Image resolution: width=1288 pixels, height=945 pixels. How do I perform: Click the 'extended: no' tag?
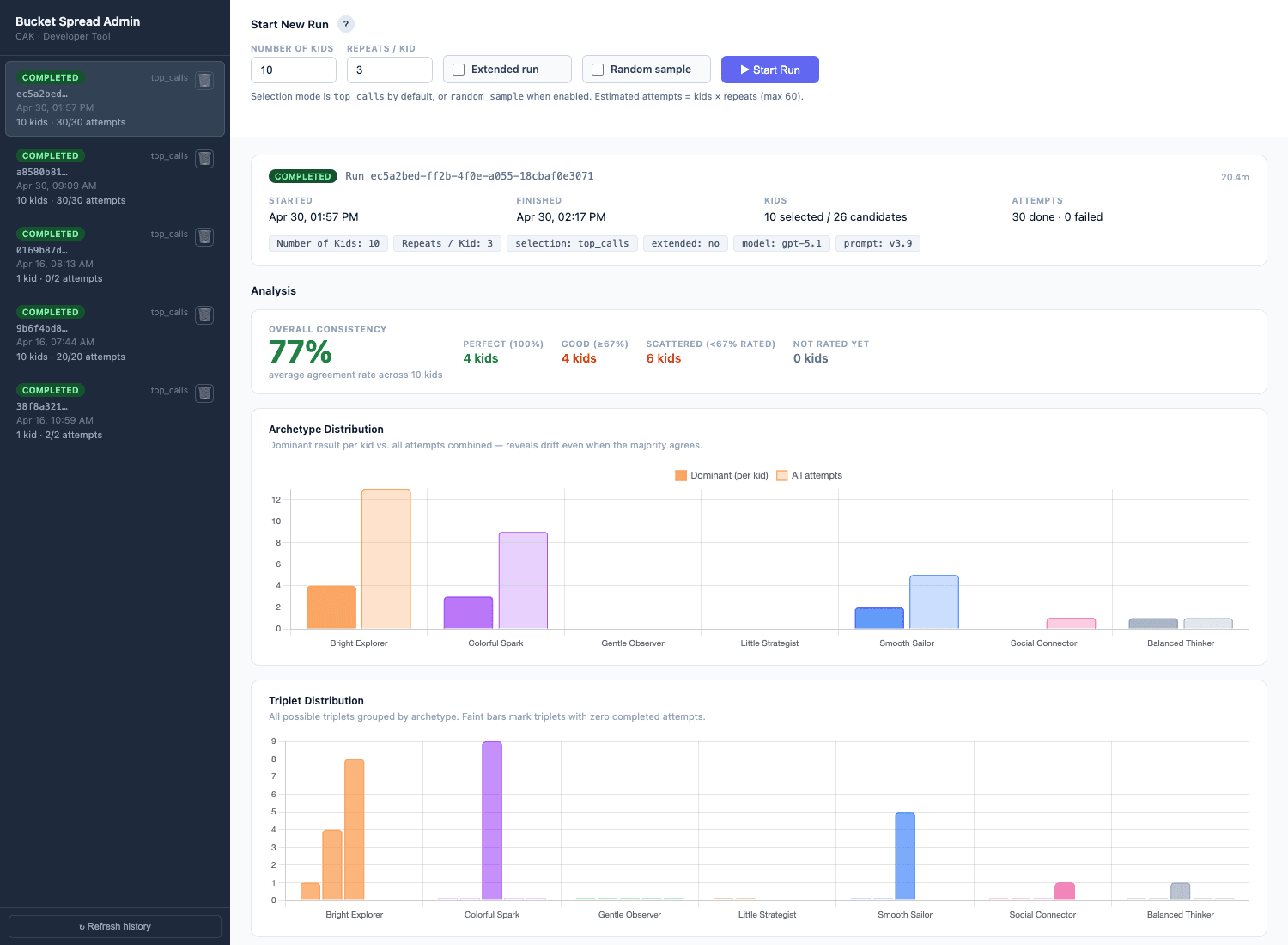tap(685, 243)
